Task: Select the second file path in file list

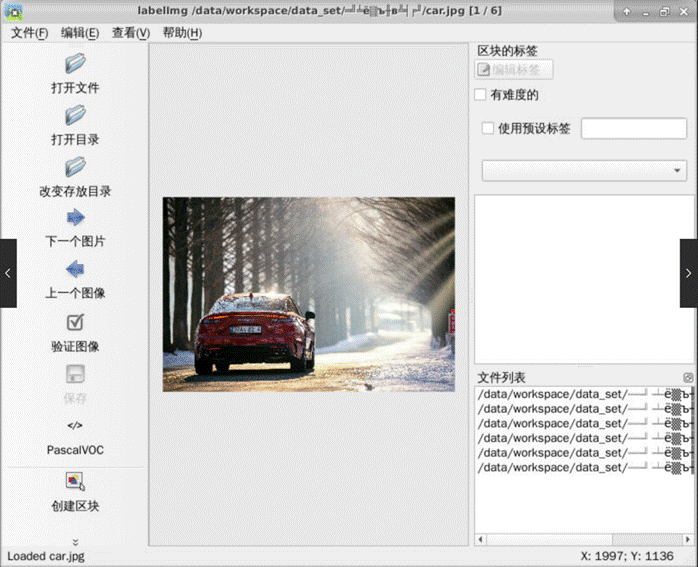Action: [x=584, y=409]
